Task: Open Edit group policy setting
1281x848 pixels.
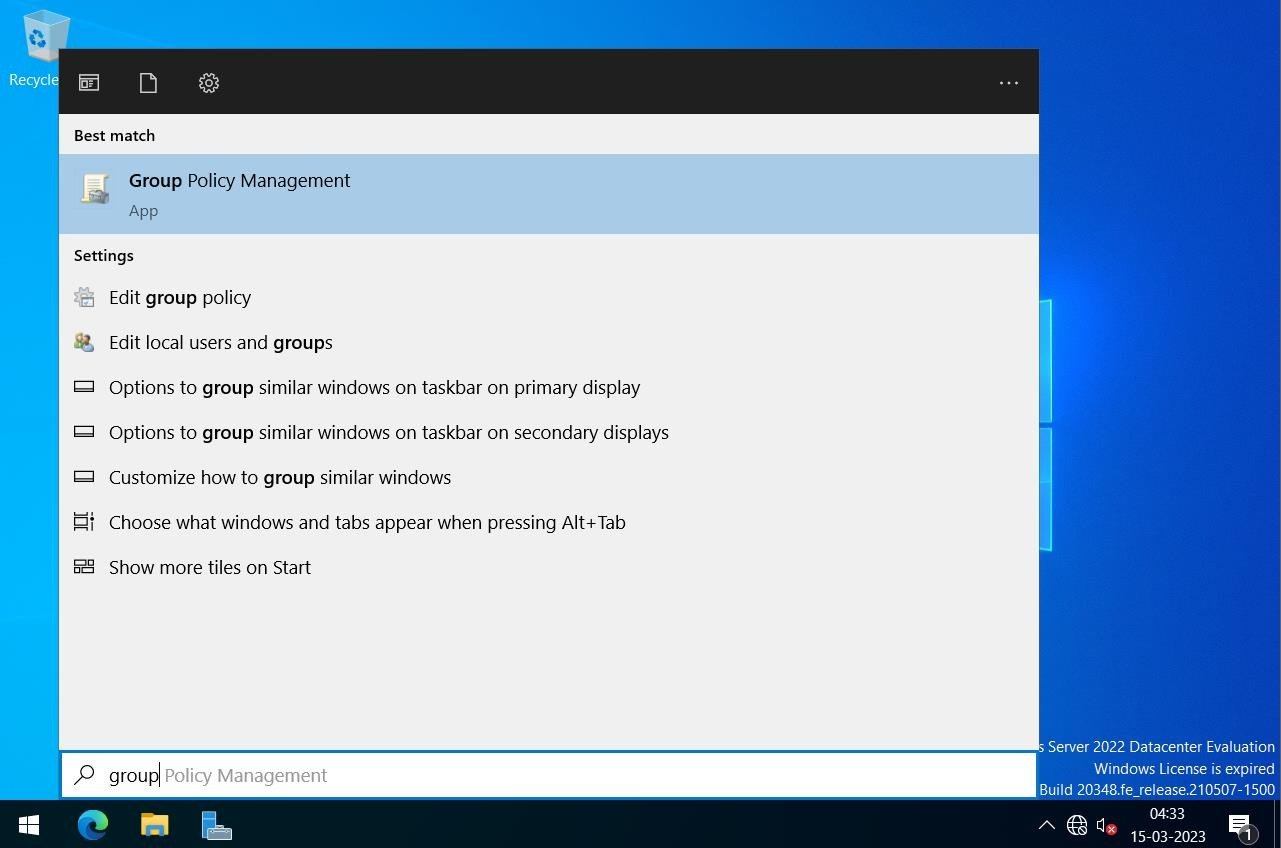Action: point(549,297)
